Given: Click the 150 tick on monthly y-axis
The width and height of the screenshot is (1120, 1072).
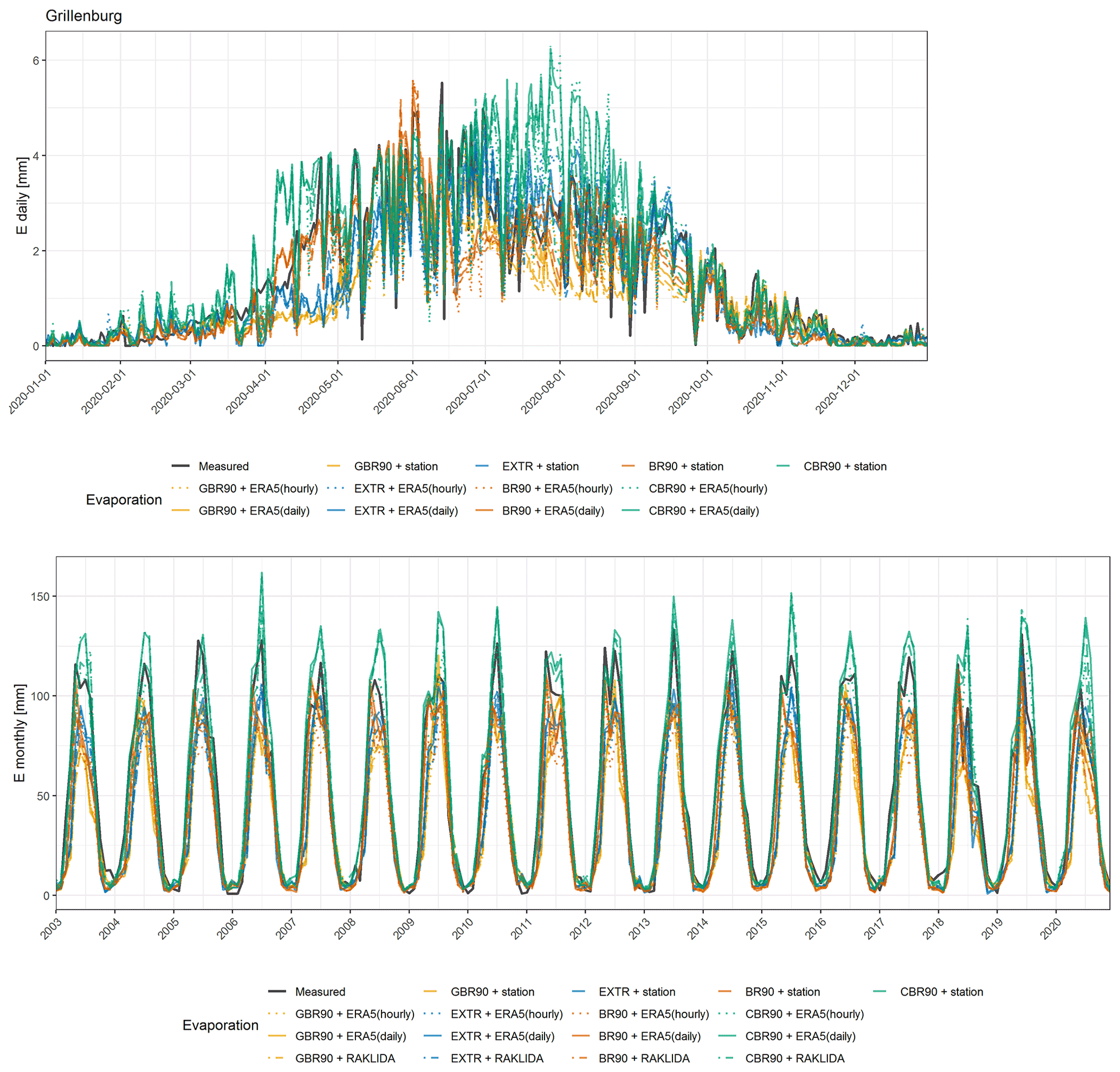Looking at the screenshot, I should tap(40, 596).
